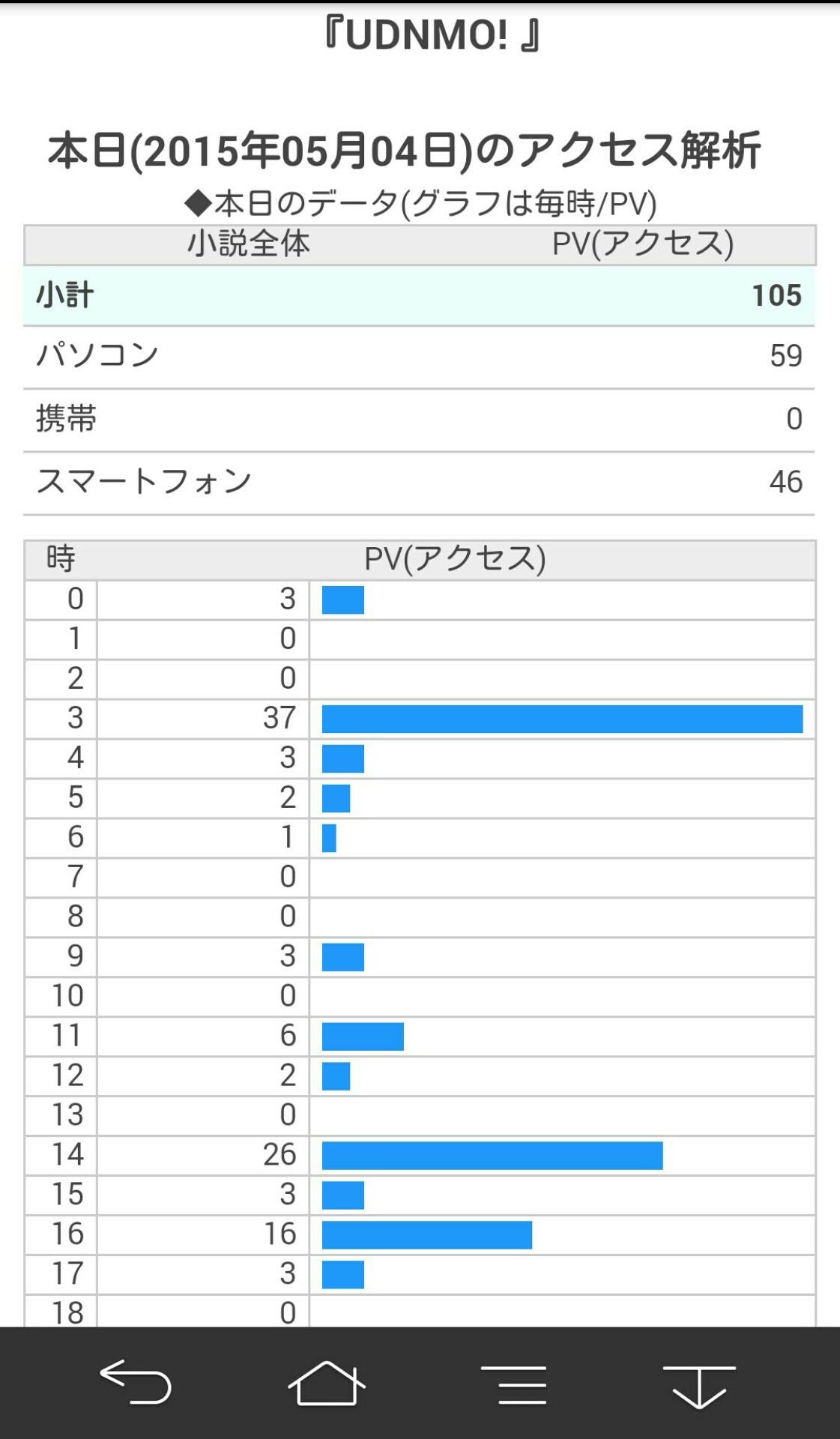Screen dimensions: 840x1439
Task: Tap the Android back navigation icon
Action: (136, 1381)
